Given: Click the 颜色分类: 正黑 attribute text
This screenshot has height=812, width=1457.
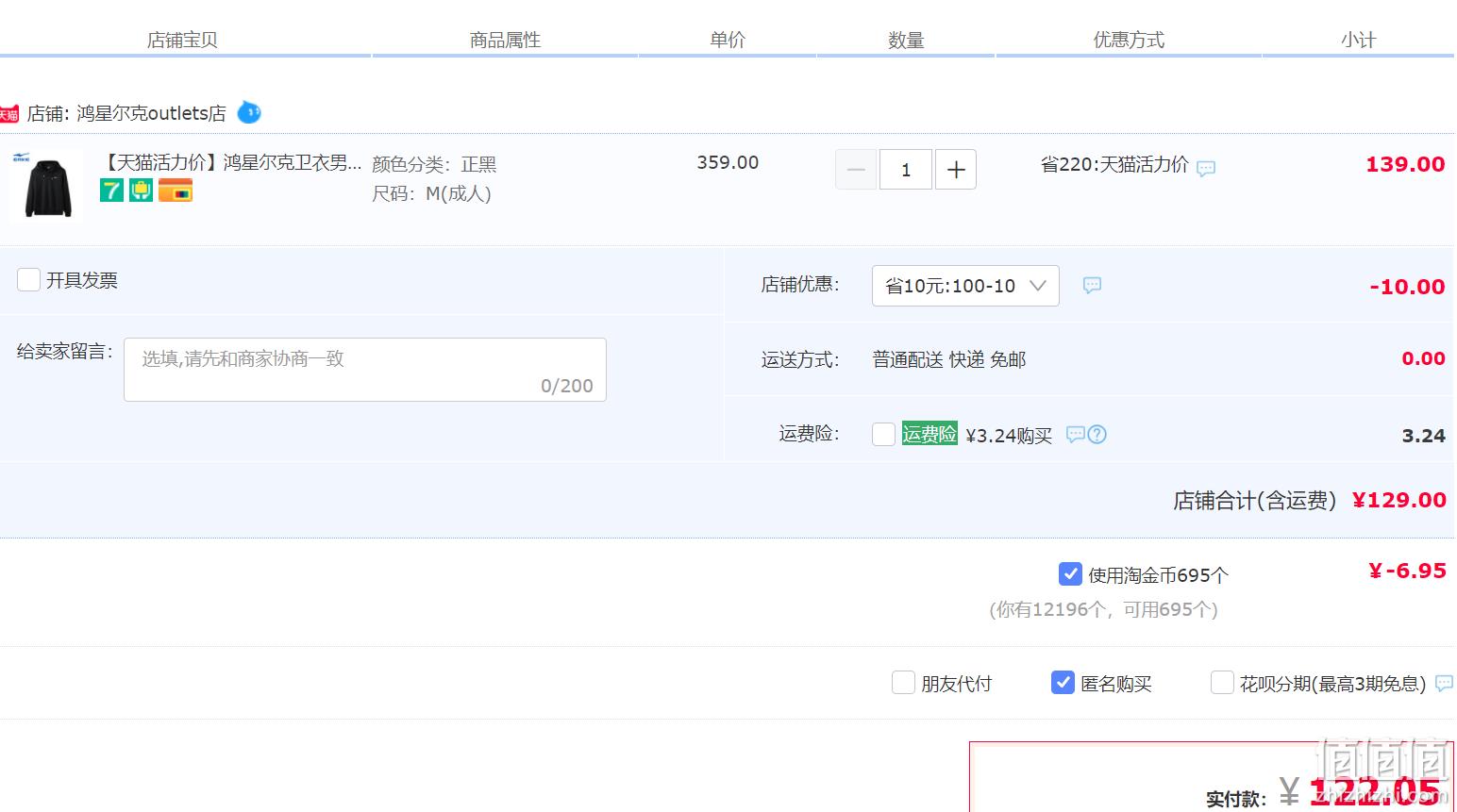Looking at the screenshot, I should (x=434, y=164).
